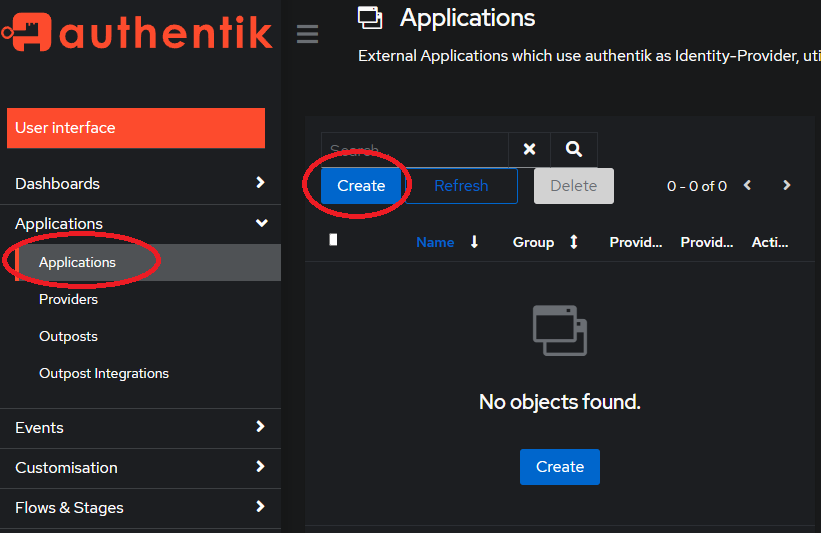Open Providers in sidebar
Viewport: 821px width, 533px height.
(69, 299)
